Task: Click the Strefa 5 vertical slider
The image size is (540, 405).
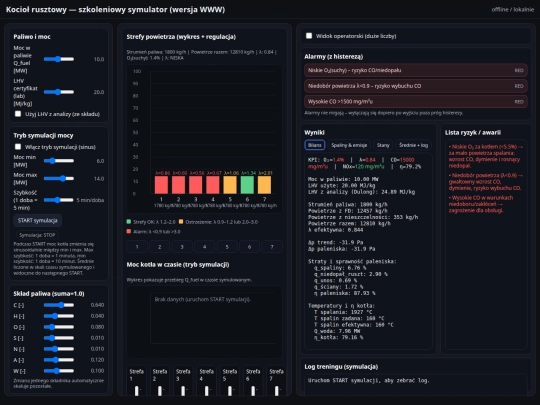Action: (x=230, y=391)
